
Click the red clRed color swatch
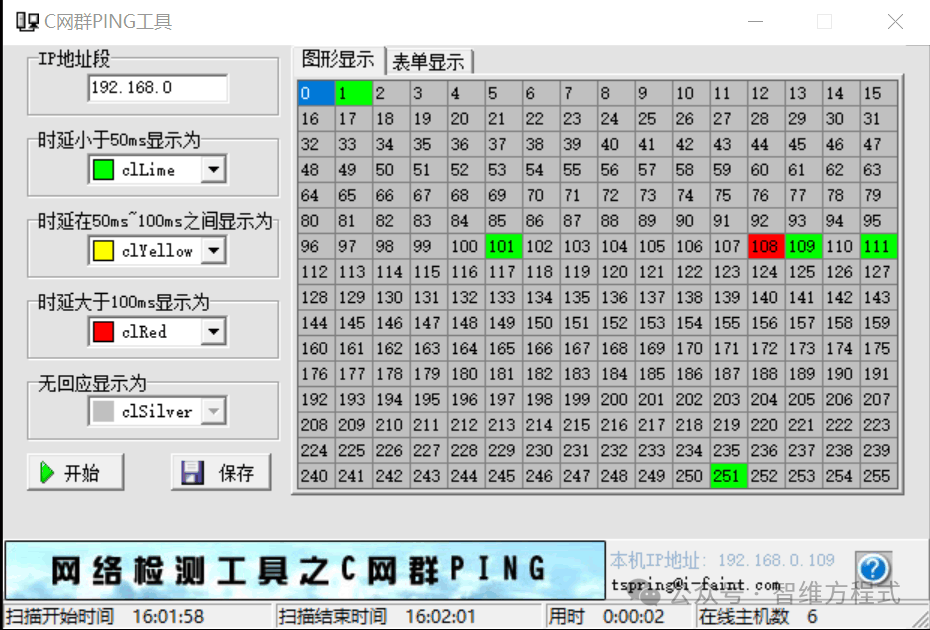(103, 332)
